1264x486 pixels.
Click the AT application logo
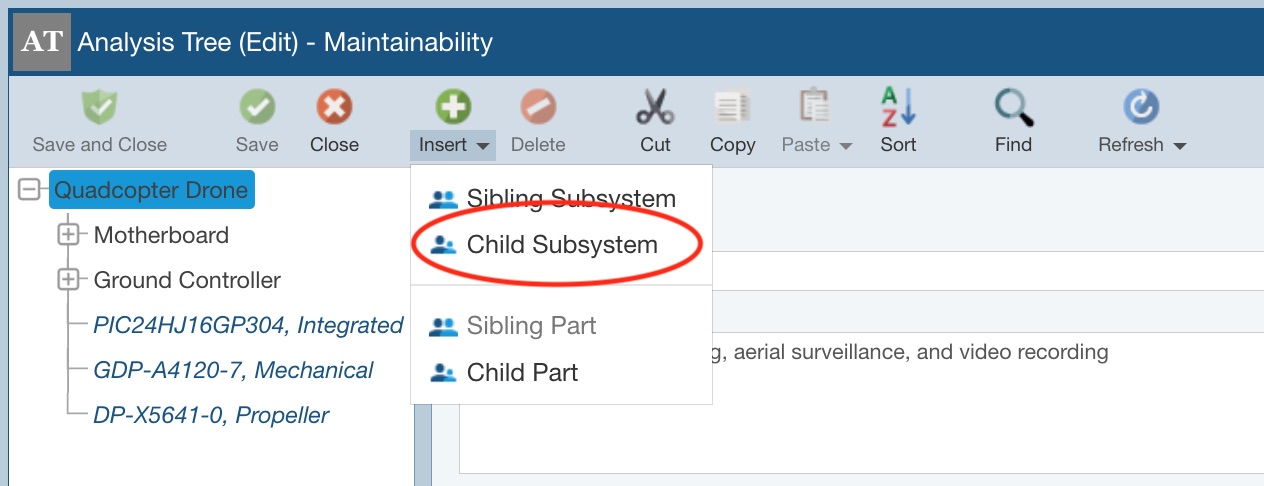tap(41, 42)
